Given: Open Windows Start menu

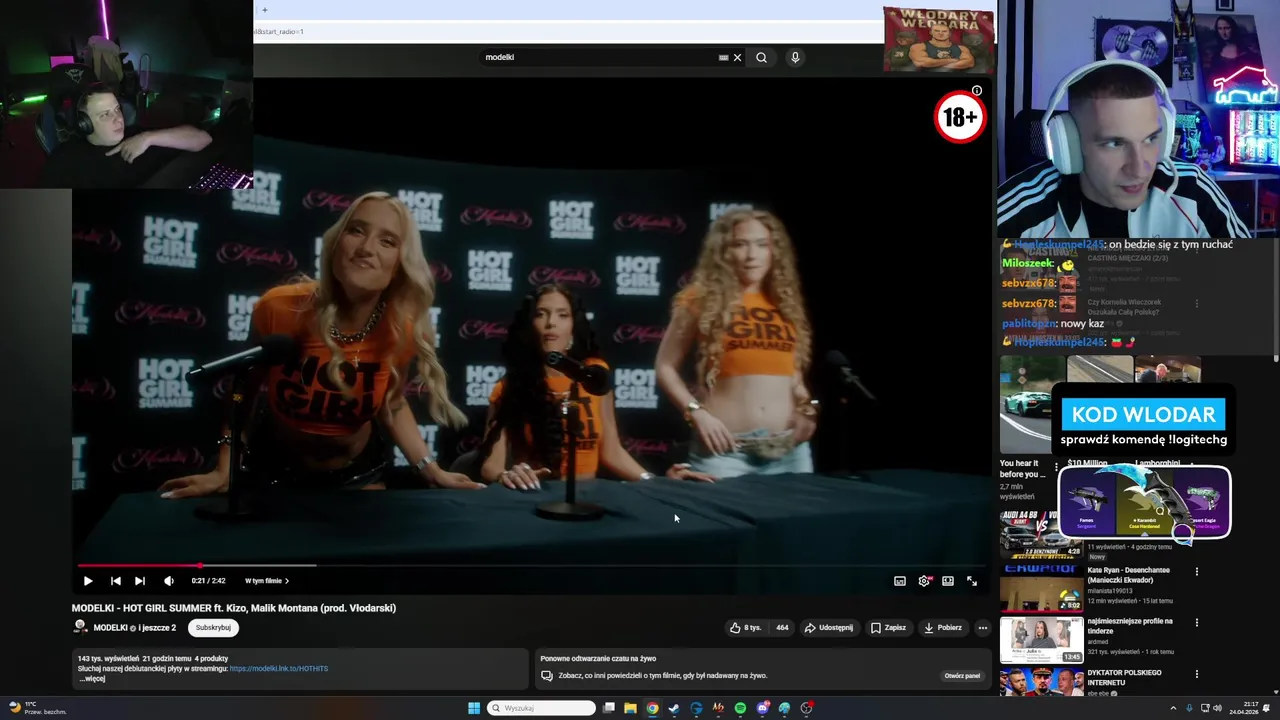Looking at the screenshot, I should point(474,708).
